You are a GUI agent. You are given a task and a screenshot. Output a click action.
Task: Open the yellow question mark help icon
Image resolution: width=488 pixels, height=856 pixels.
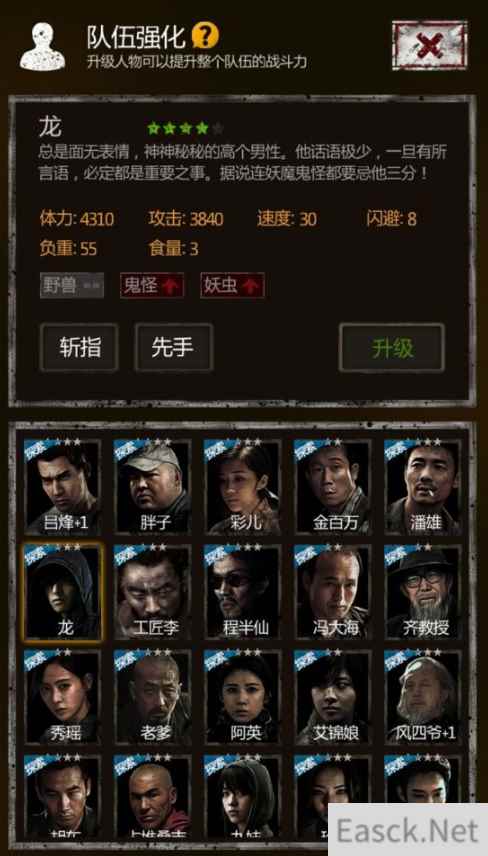pos(205,35)
